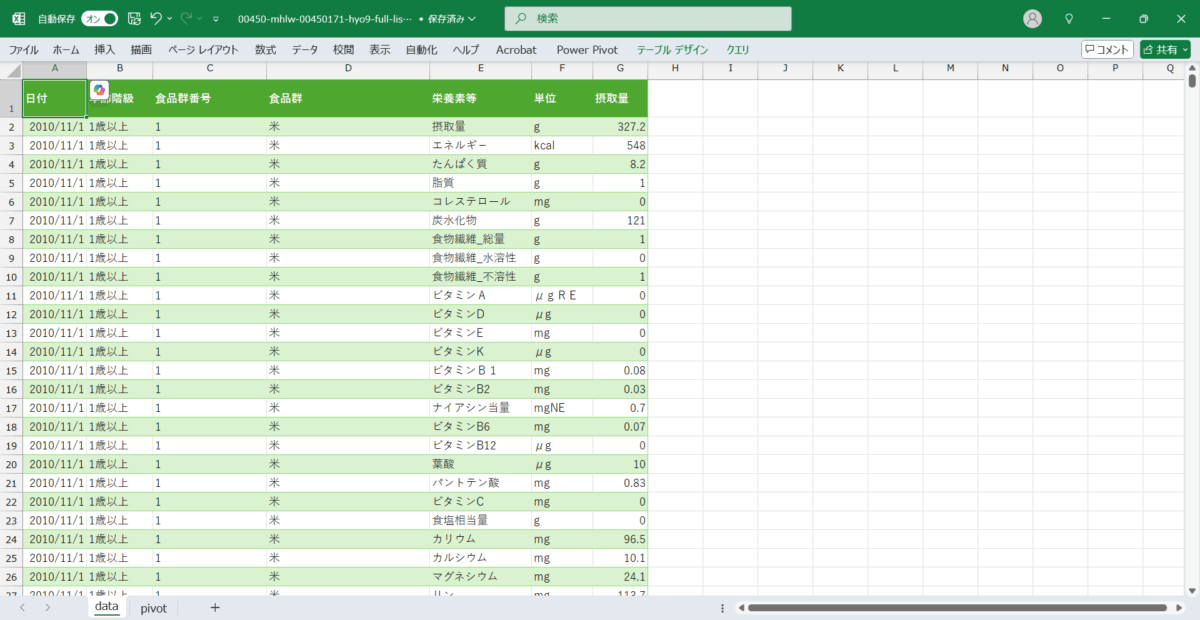Click the lightbulb ideas icon
Screen dimensions: 1200x620
(1069, 19)
